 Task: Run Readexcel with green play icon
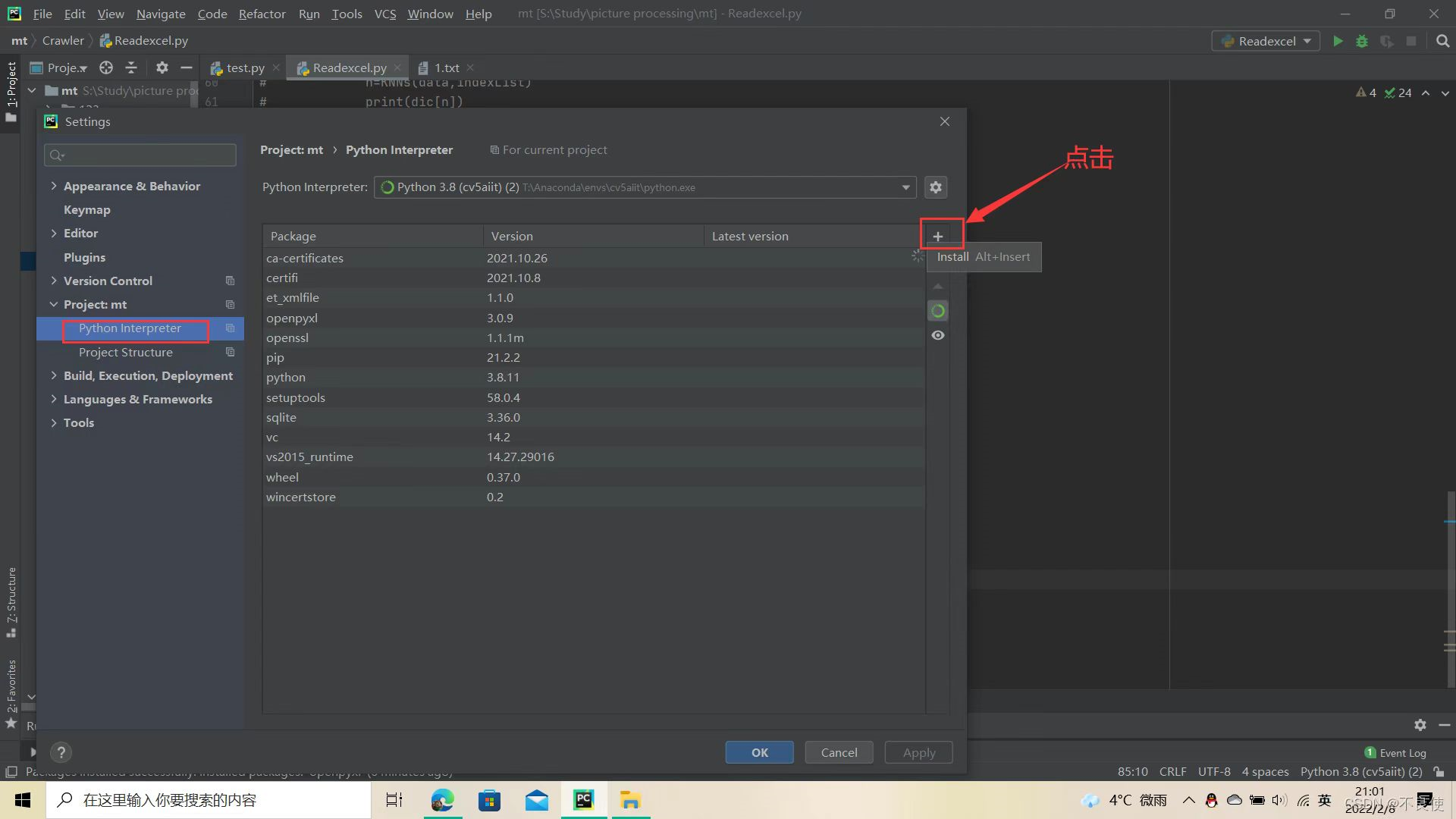coord(1338,41)
